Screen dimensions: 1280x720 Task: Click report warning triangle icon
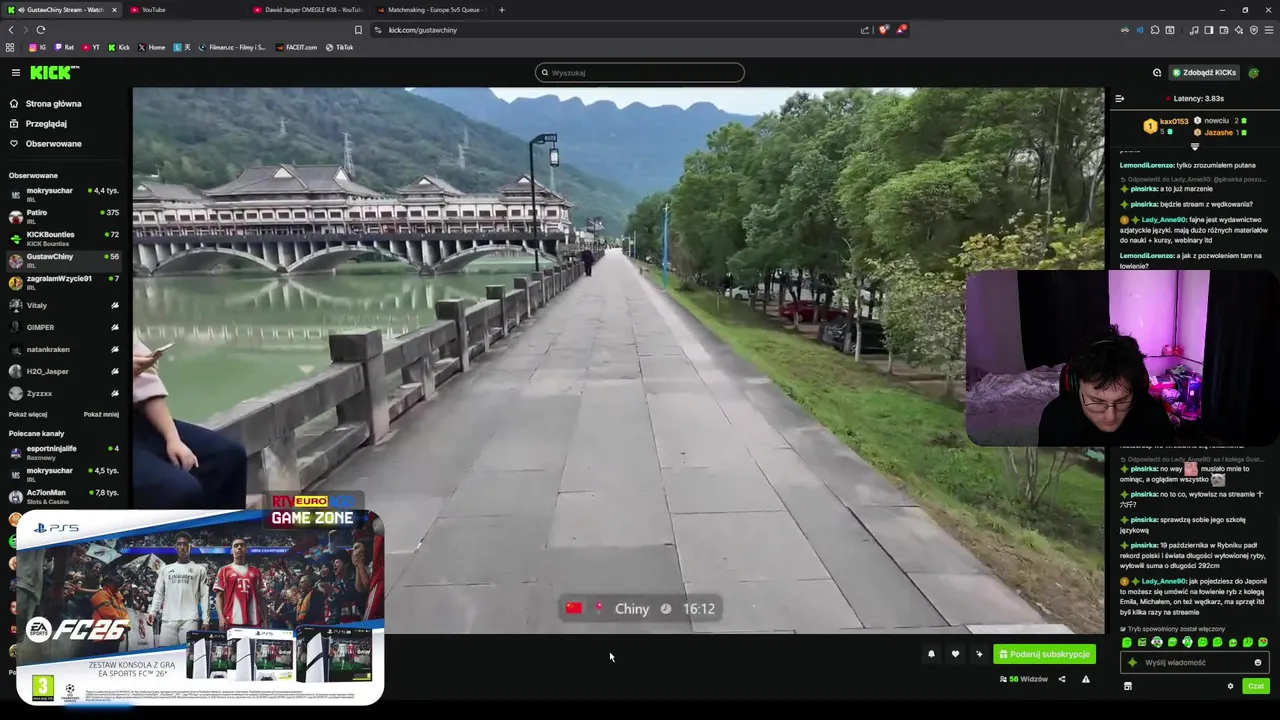(1086, 679)
